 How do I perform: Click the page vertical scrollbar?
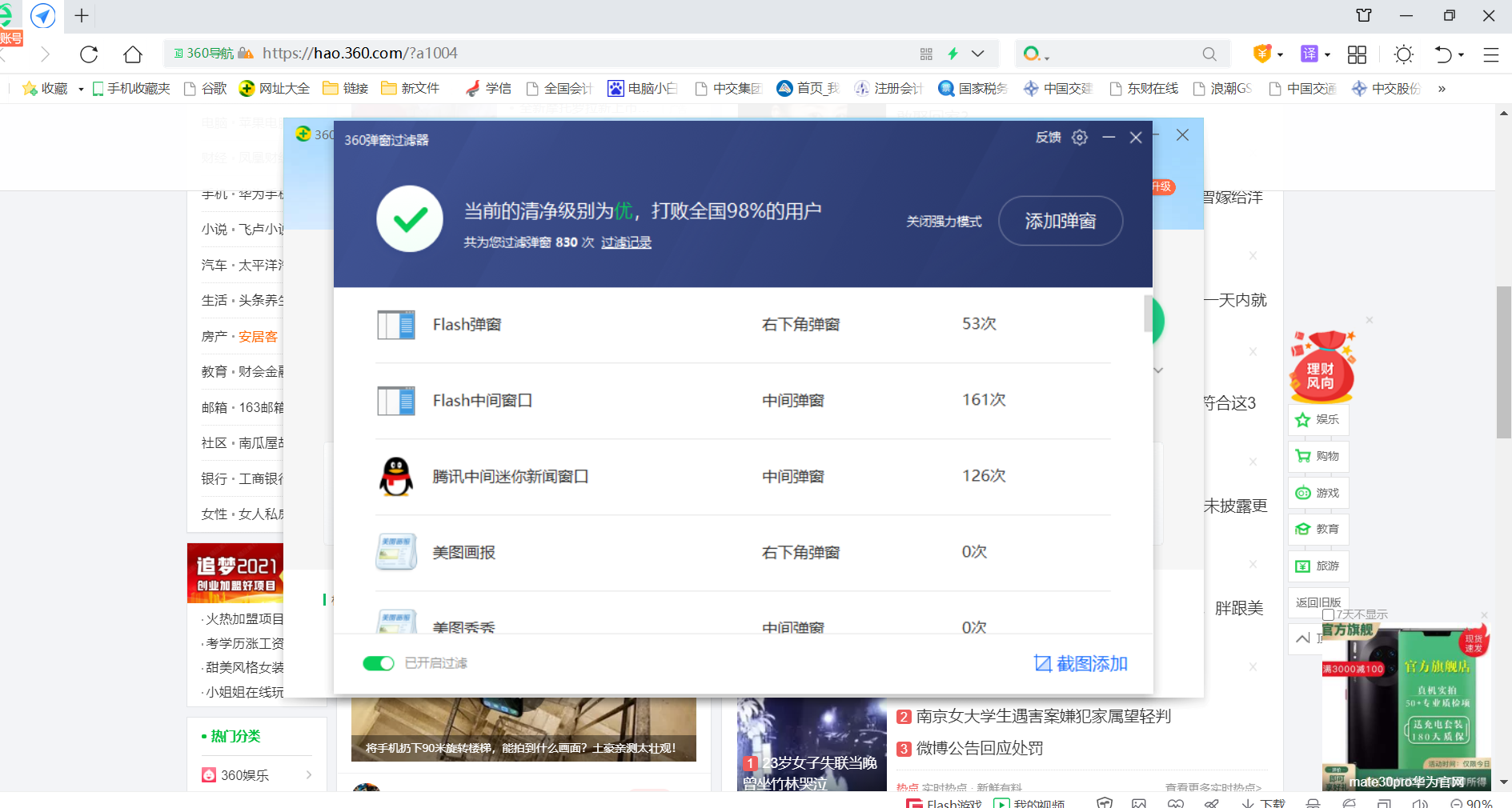tap(1504, 362)
